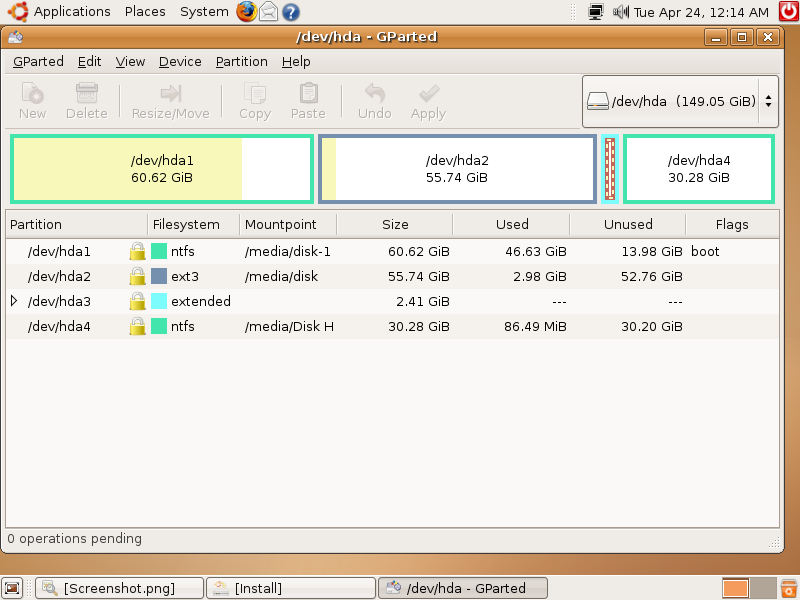800x600 pixels.
Task: Expand the /dev/hda3 extended partition row
Action: pyautogui.click(x=14, y=301)
